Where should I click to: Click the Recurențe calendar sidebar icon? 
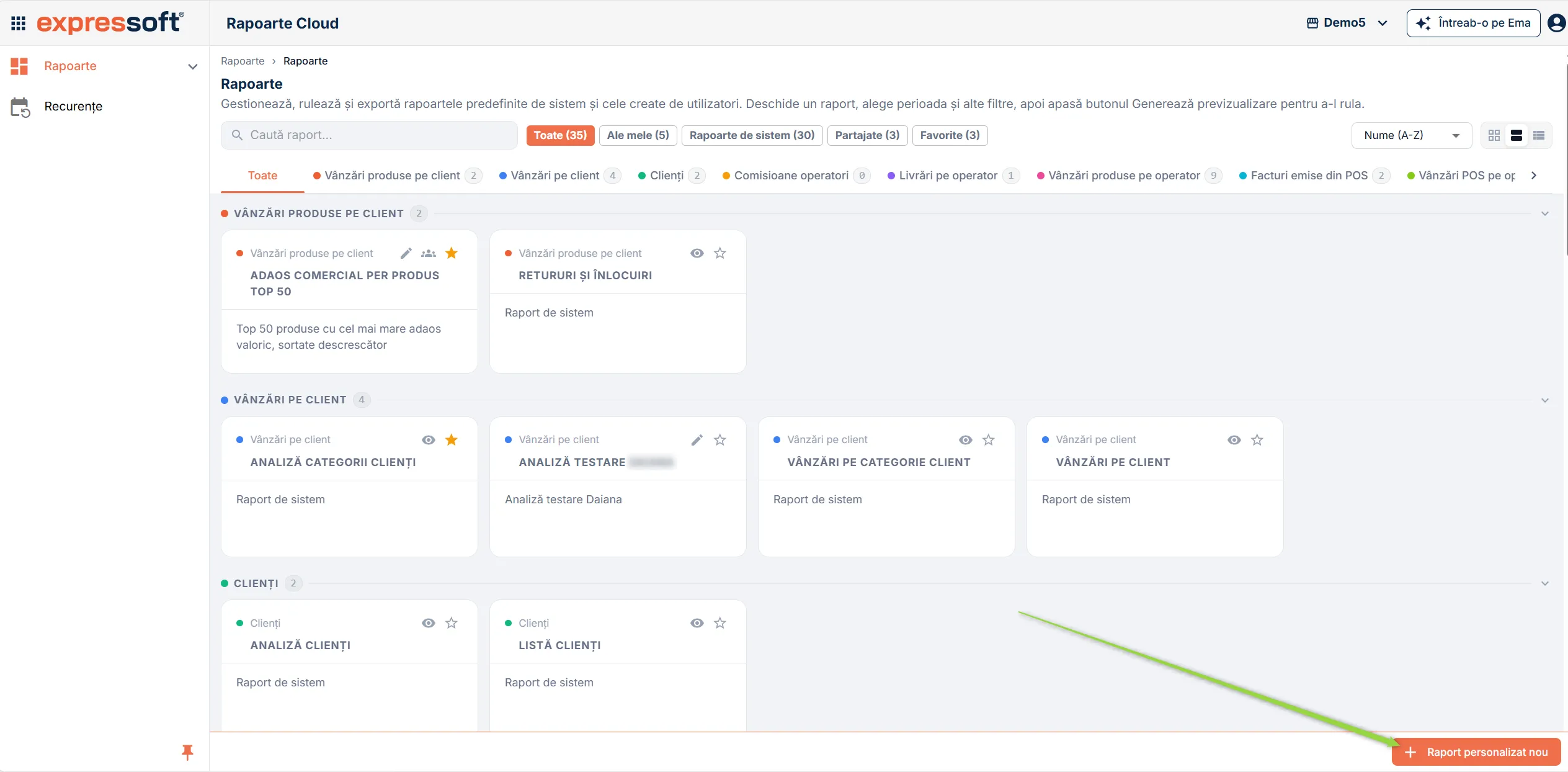click(x=20, y=107)
